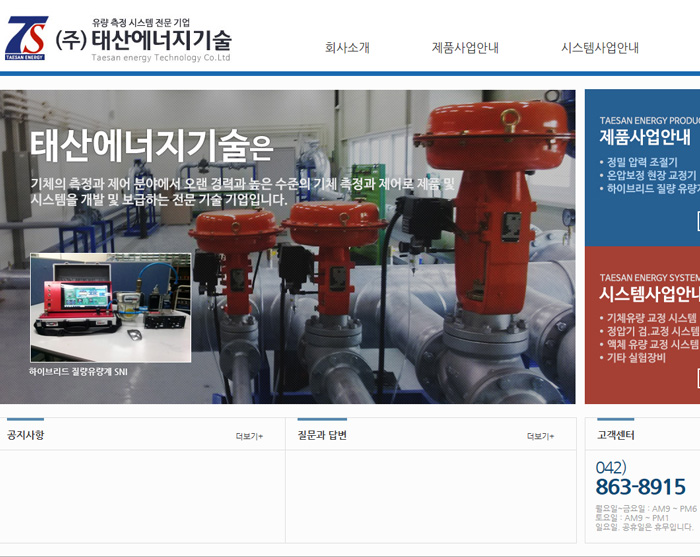Click the 863-8915 phone number
Screen dimensions: 700x557
click(640, 486)
